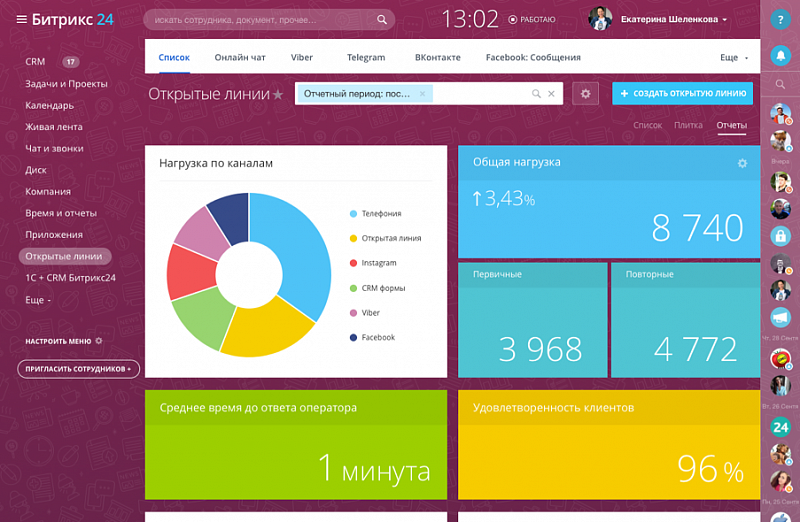This screenshot has height=522, width=800.
Task: Open settings gear on Общая нагрузка widget
Action: (x=742, y=163)
